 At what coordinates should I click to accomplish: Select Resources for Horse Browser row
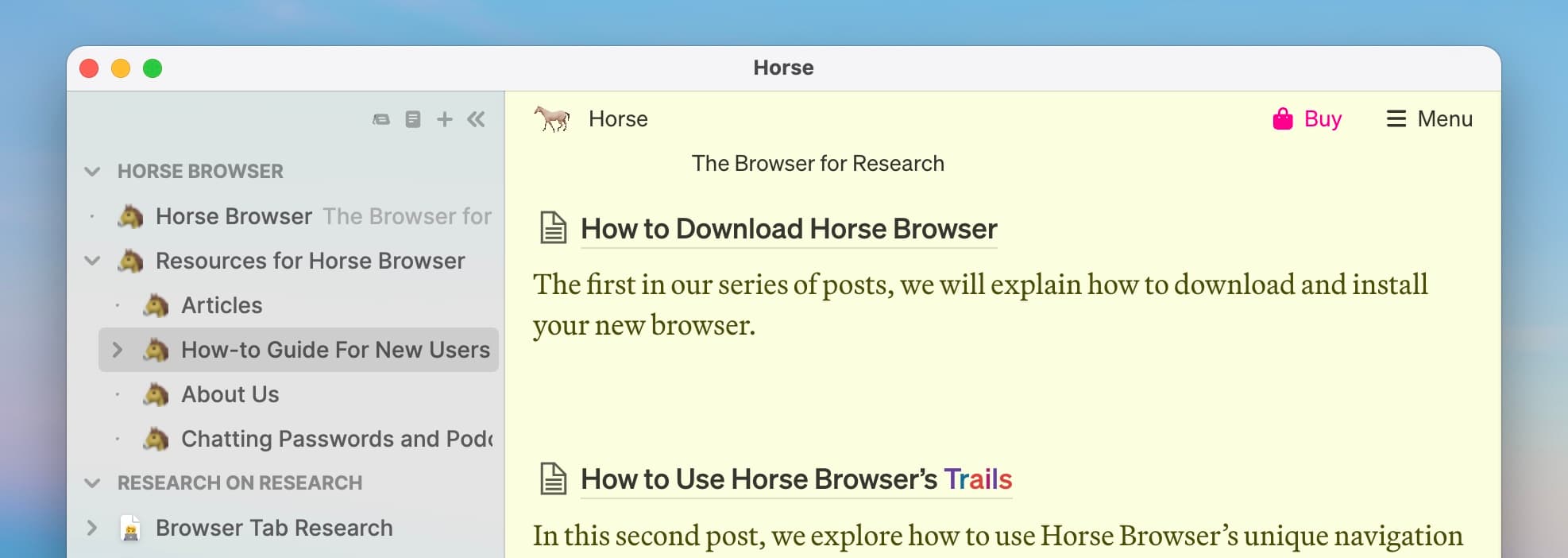[310, 261]
